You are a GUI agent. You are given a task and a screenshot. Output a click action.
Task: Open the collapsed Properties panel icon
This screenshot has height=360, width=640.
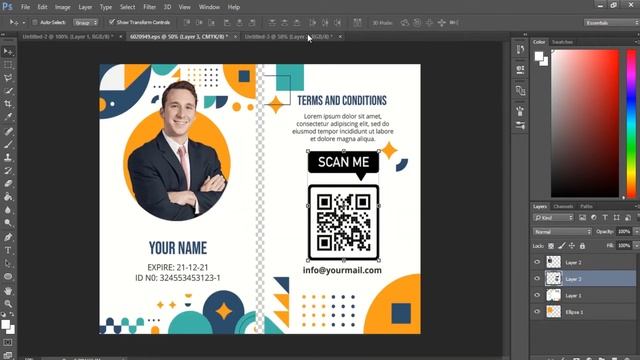520,70
